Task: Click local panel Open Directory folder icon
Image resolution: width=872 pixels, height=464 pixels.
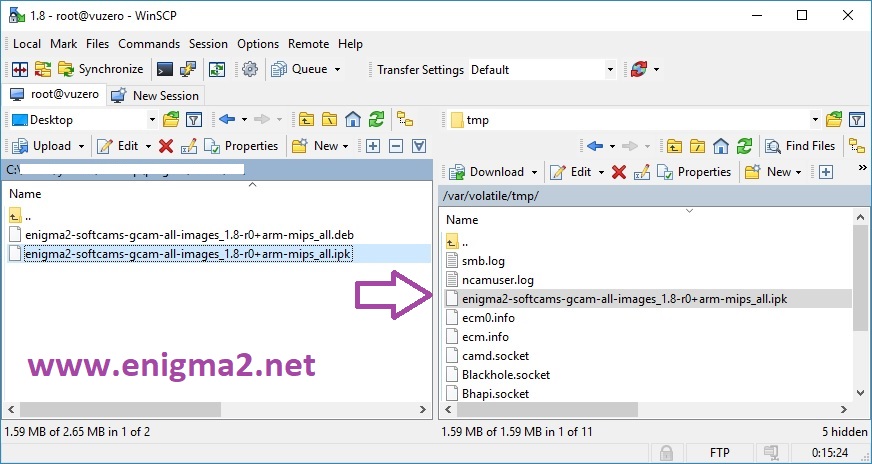Action: [171, 119]
